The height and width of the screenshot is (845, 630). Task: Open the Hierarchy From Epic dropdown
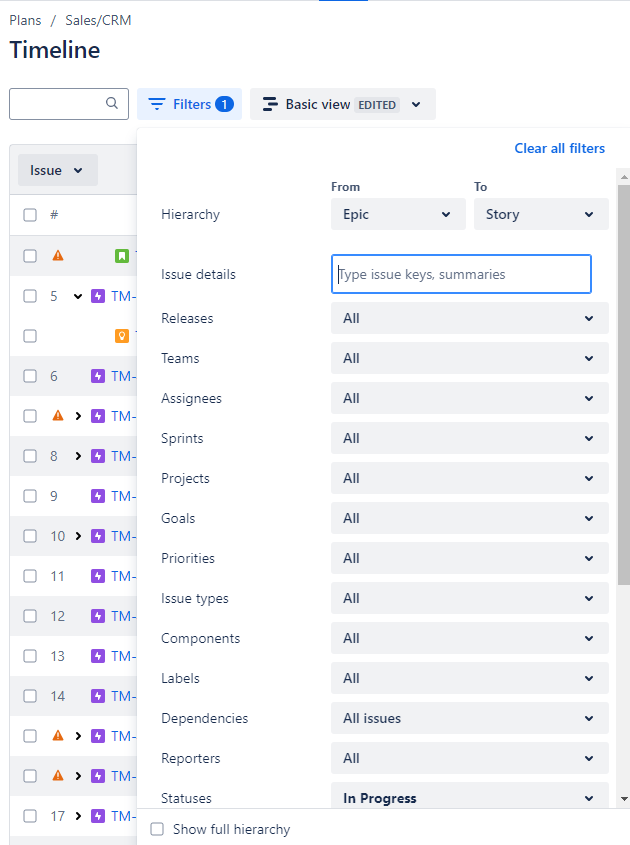pyautogui.click(x=398, y=214)
